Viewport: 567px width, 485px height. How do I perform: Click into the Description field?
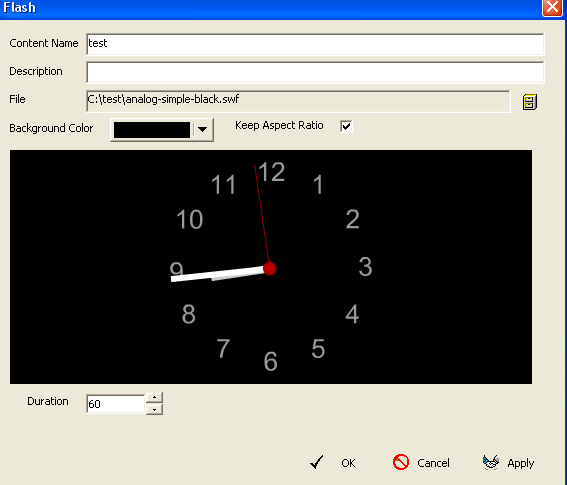point(315,72)
